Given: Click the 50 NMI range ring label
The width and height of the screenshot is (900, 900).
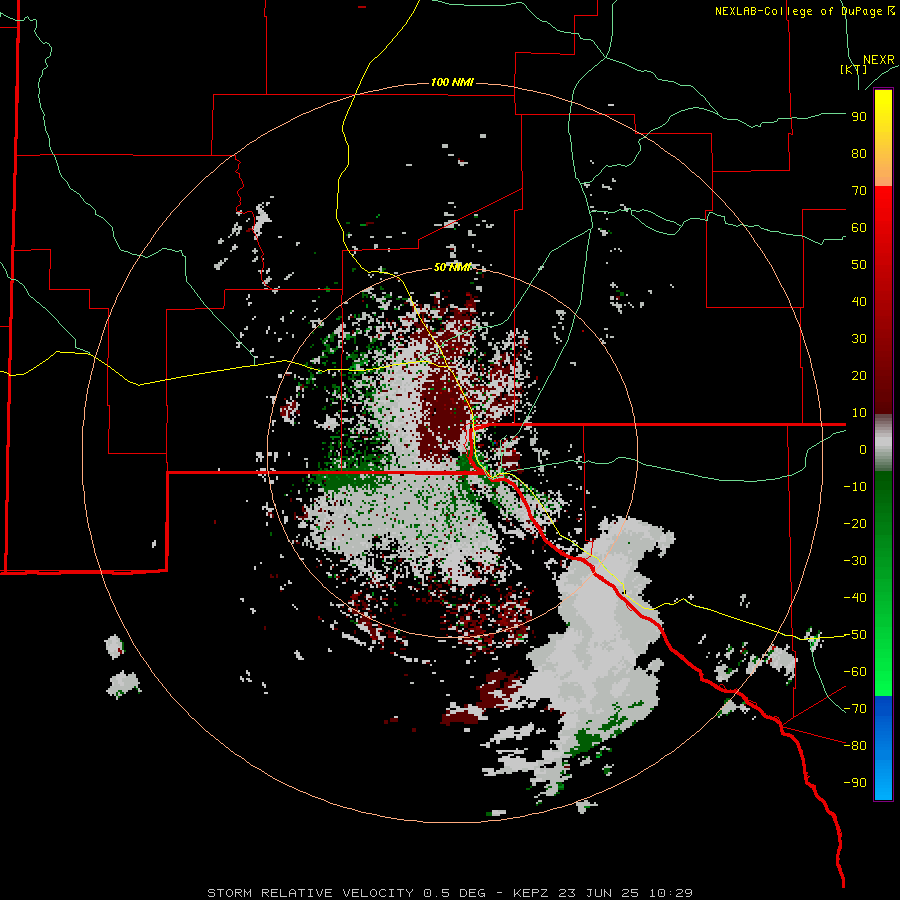Looking at the screenshot, I should 452,267.
